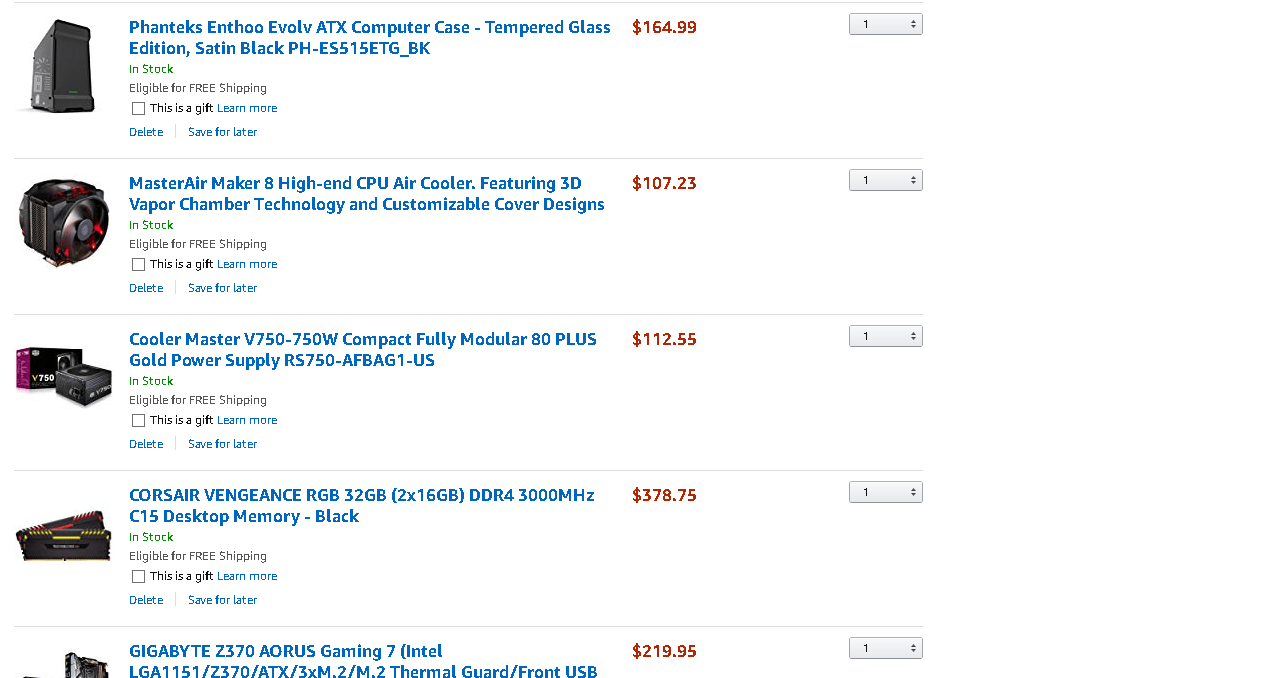This screenshot has width=1282, height=678.
Task: Open the quantity dropdown for the Phanteks case
Action: coord(885,24)
